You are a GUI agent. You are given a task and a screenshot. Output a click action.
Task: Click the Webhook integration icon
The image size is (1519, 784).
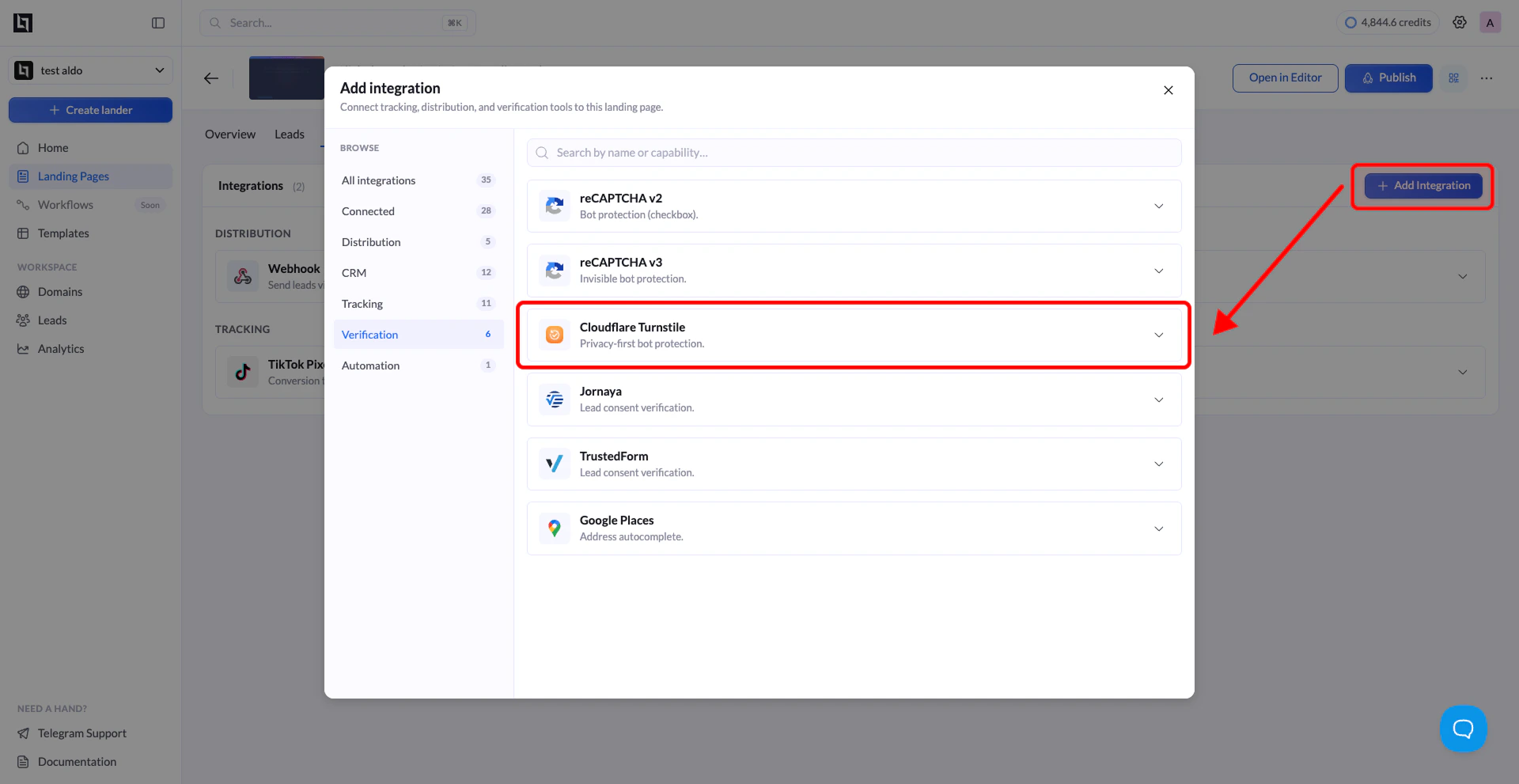tap(243, 276)
